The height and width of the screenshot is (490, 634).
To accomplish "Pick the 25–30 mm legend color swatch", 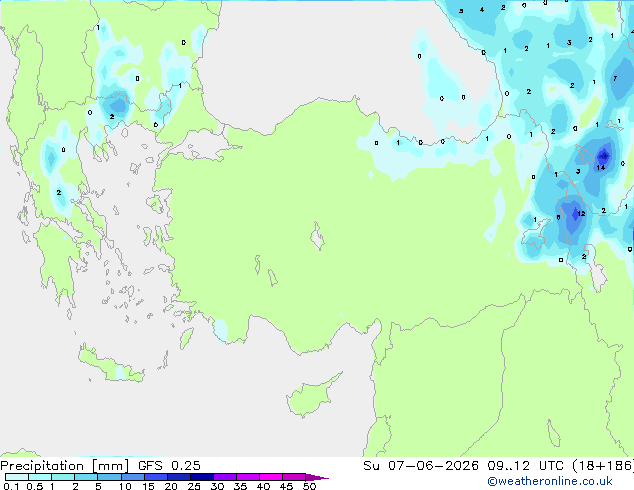I will (201, 477).
